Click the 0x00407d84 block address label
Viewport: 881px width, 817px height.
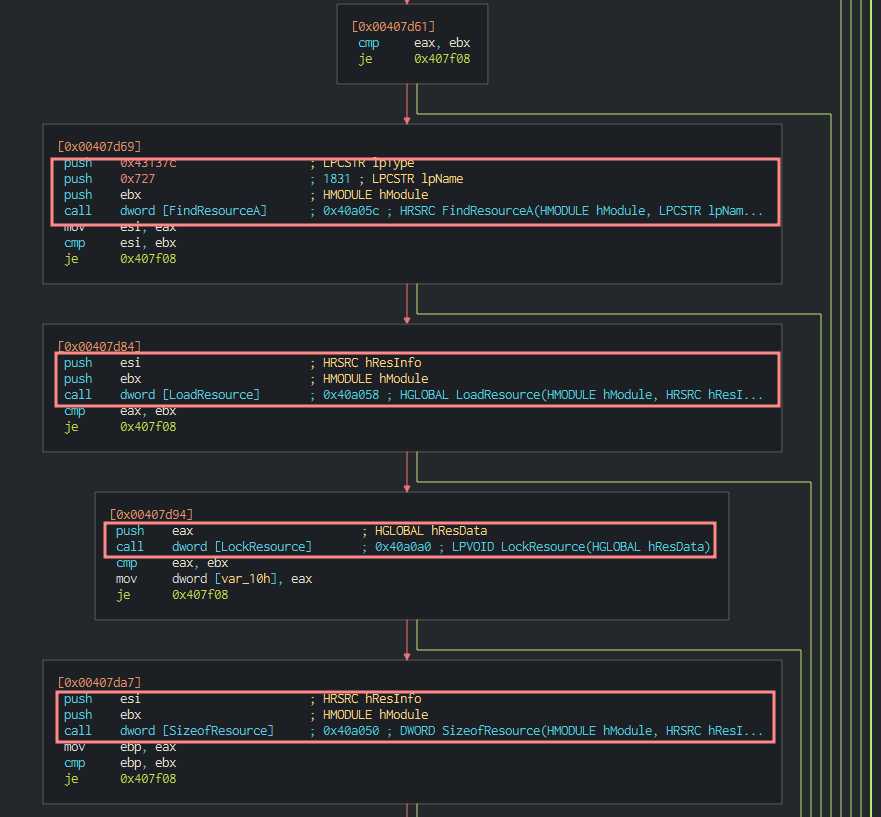point(99,347)
